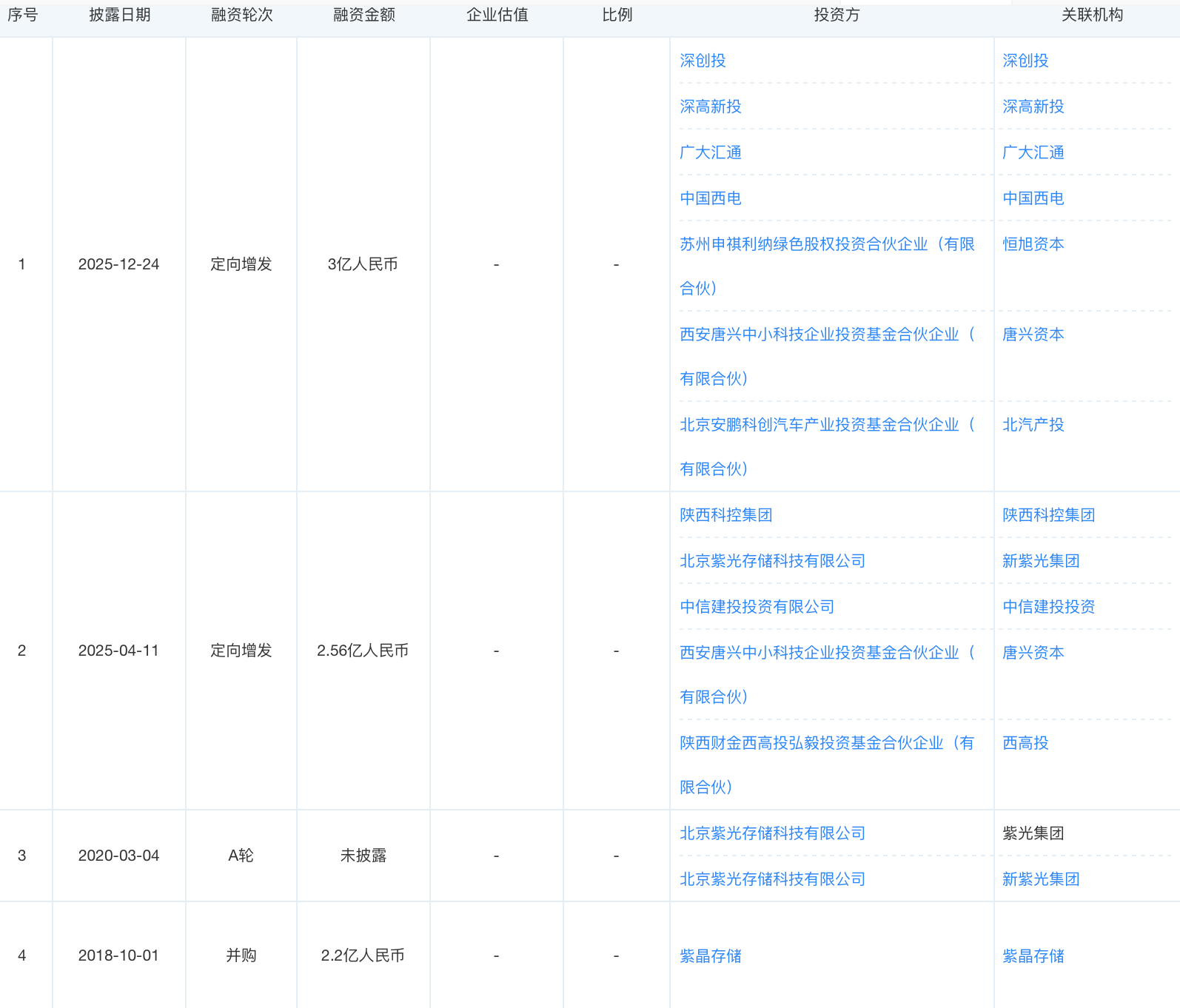Open 北京紫光存储科技有限公司 in the 2025-04-11 round
Screen dimensions: 1180x1008
click(x=773, y=561)
